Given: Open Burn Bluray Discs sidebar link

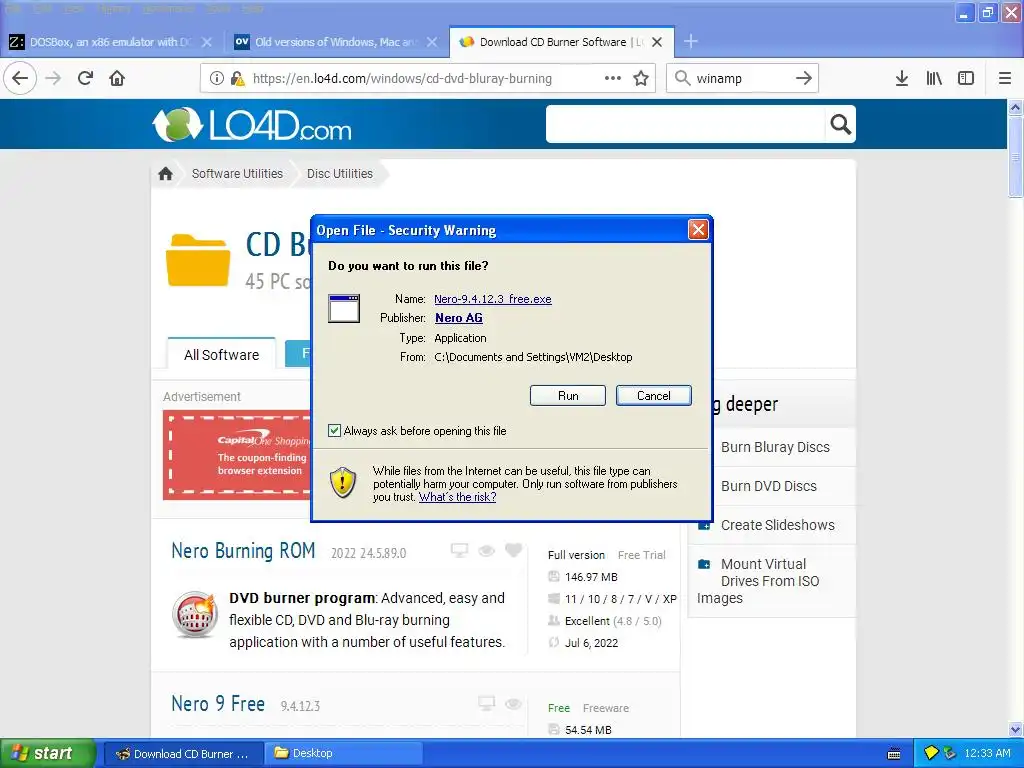Looking at the screenshot, I should 775,447.
